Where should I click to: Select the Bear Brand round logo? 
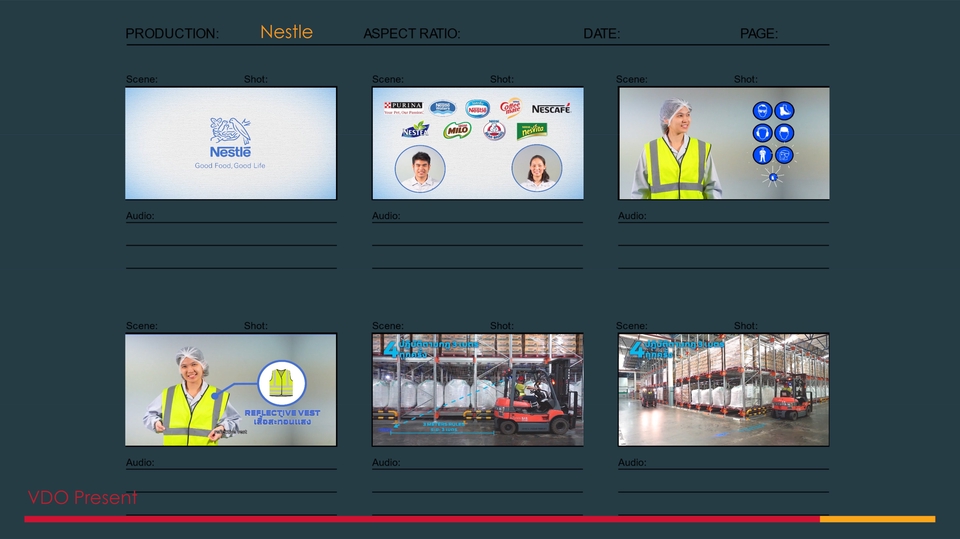[493, 130]
